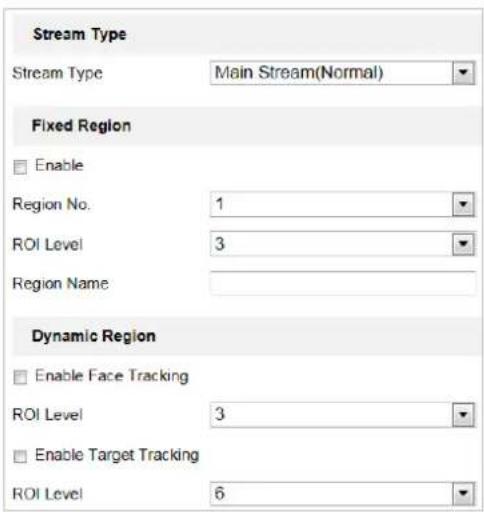Expand the Target Tracking ROI Level arrow
The height and width of the screenshot is (512, 484).
(x=463, y=493)
